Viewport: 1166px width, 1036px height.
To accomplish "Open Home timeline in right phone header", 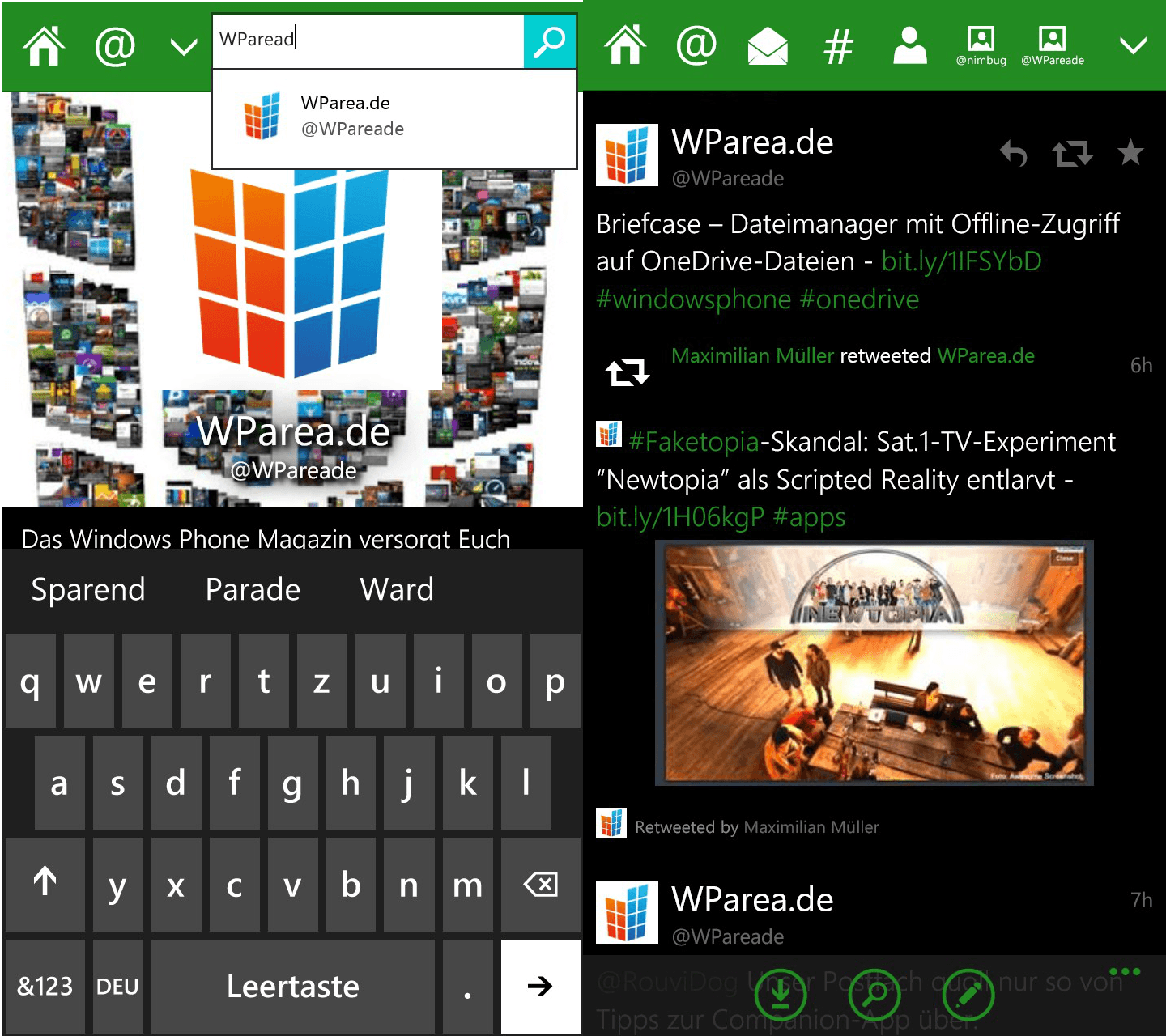I will pyautogui.click(x=626, y=45).
